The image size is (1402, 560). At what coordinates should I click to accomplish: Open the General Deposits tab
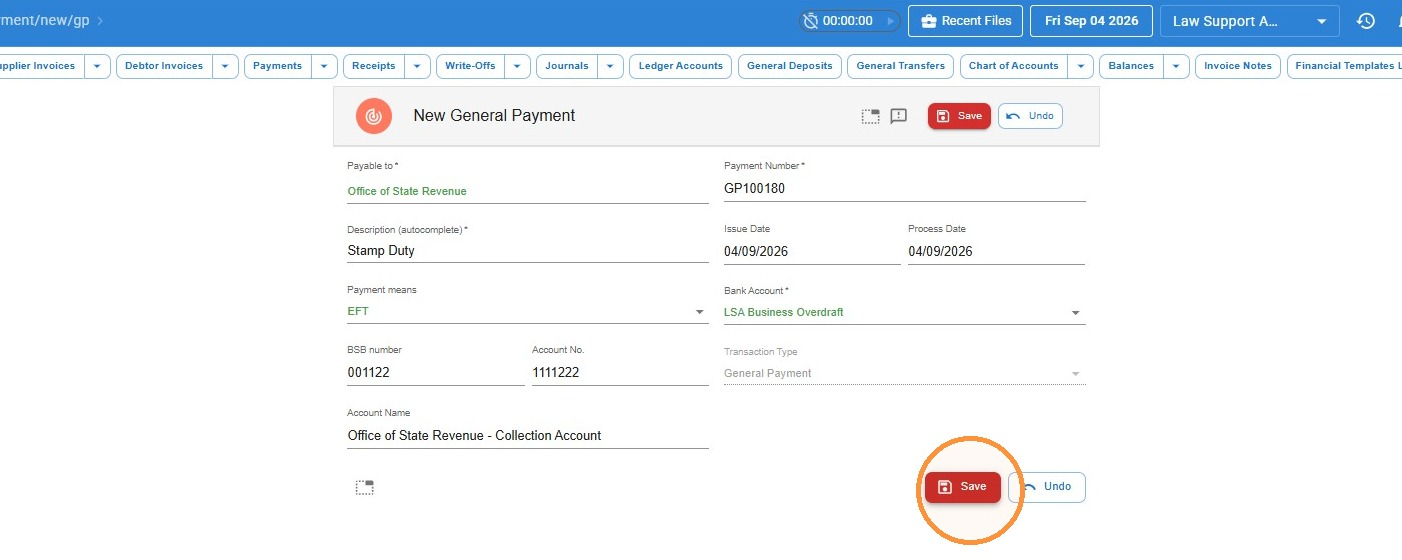pyautogui.click(x=790, y=66)
